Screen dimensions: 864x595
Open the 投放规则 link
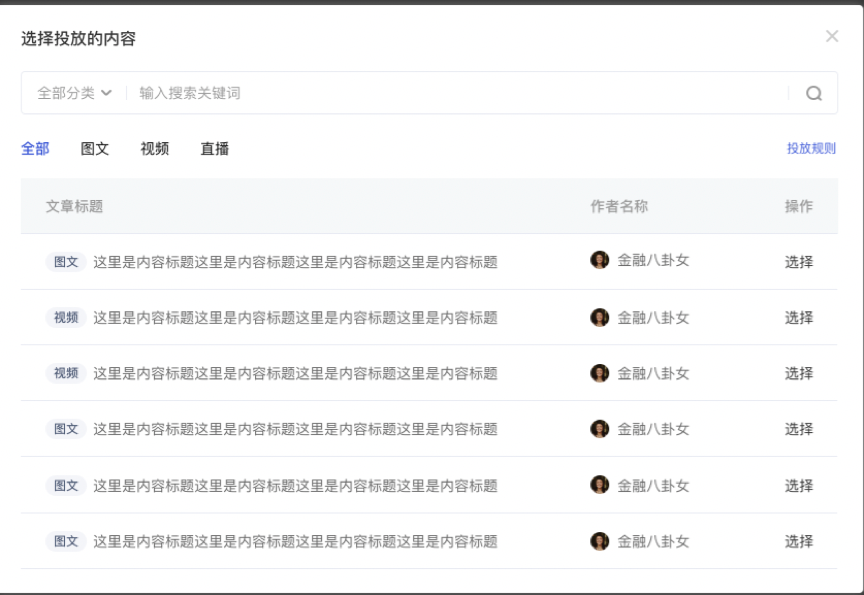[811, 148]
